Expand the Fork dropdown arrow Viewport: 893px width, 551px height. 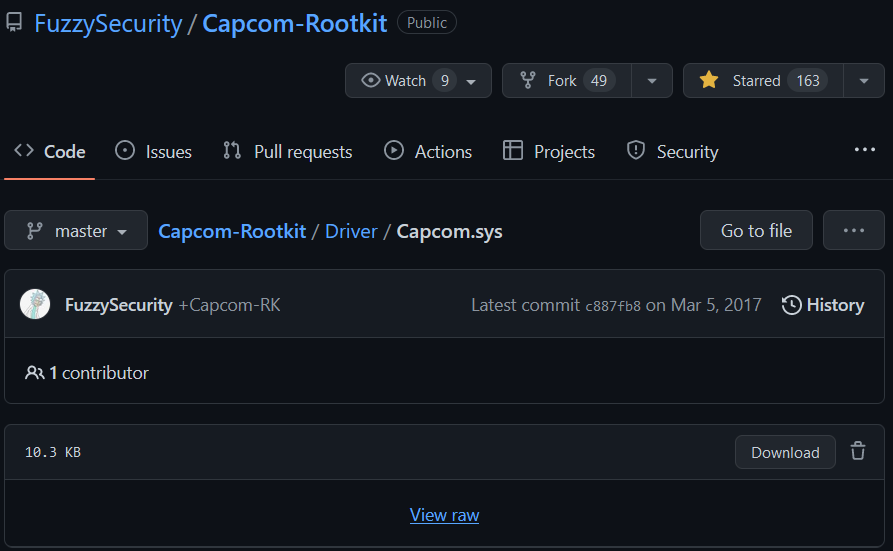tap(652, 80)
